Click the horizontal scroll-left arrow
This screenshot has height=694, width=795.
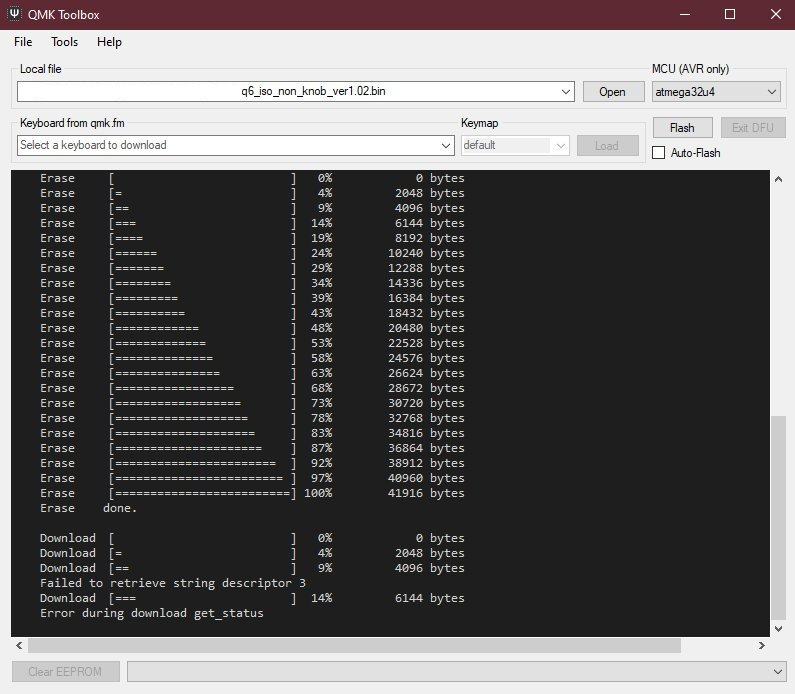19,645
